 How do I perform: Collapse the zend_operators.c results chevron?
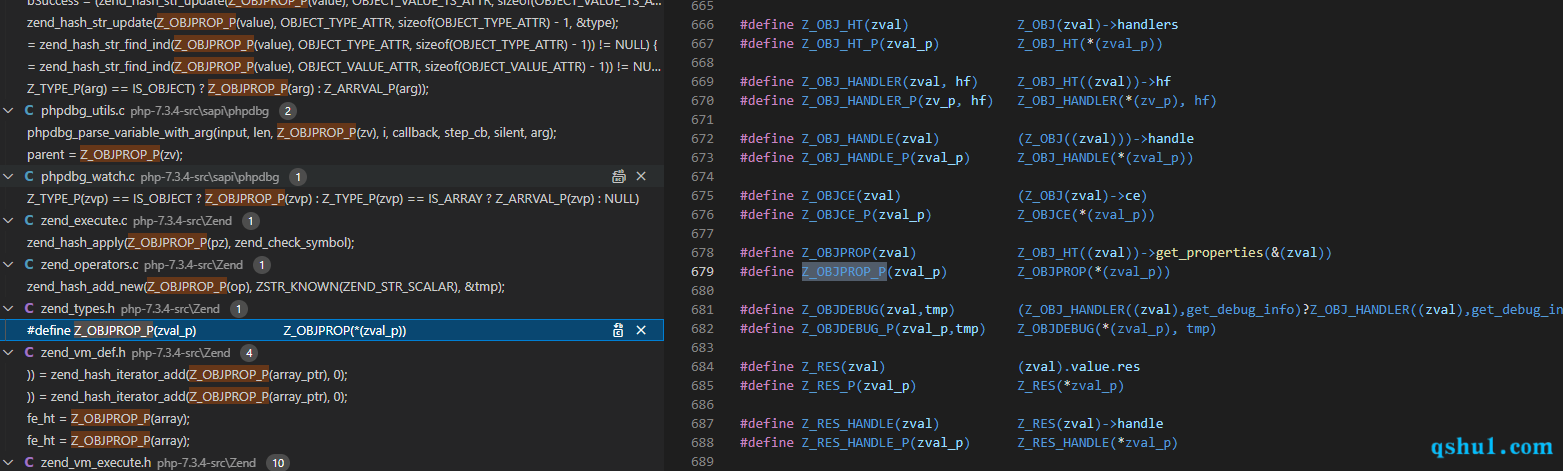pyautogui.click(x=10, y=264)
